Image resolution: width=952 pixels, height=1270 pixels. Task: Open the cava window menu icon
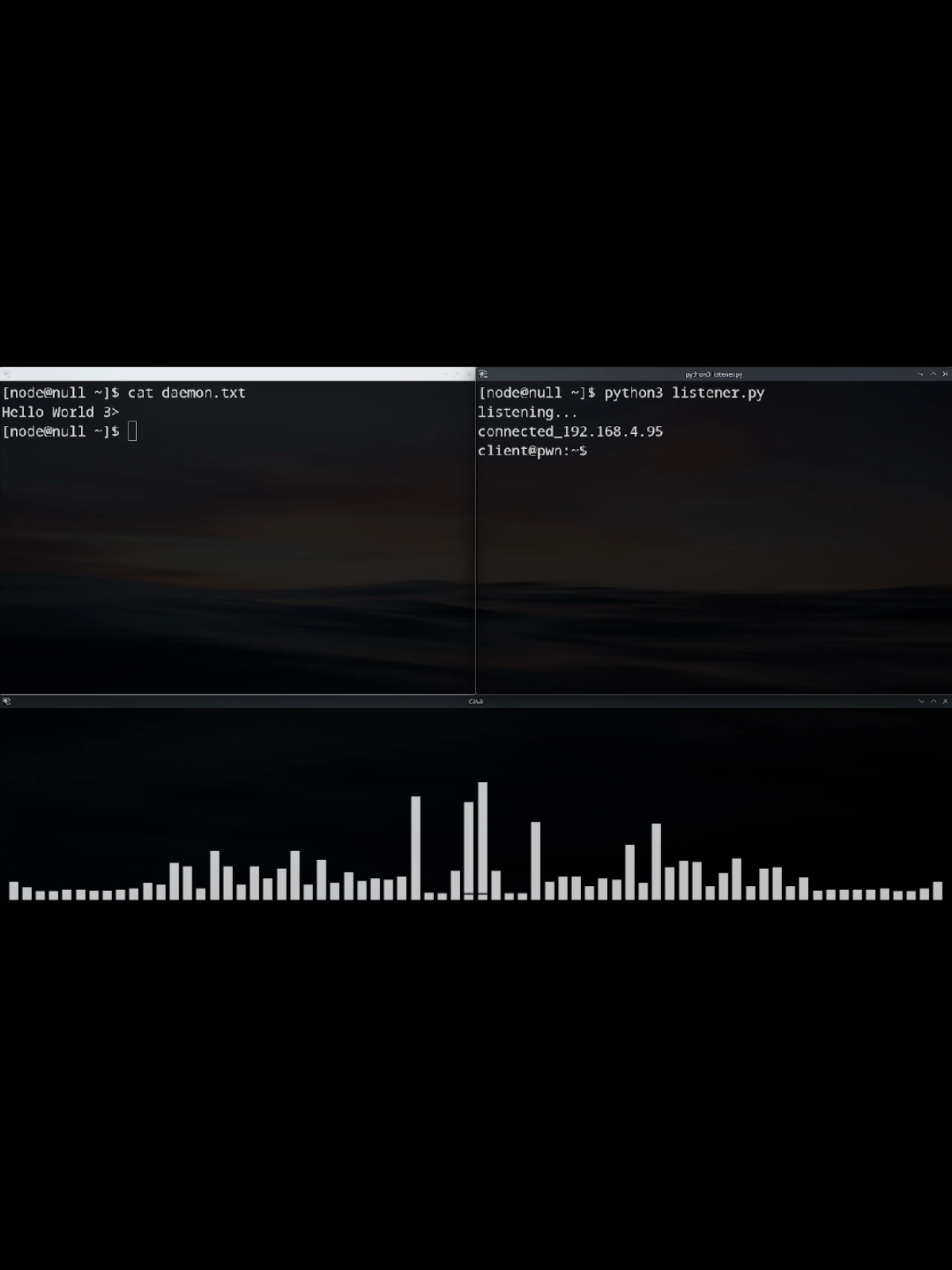click(x=6, y=701)
